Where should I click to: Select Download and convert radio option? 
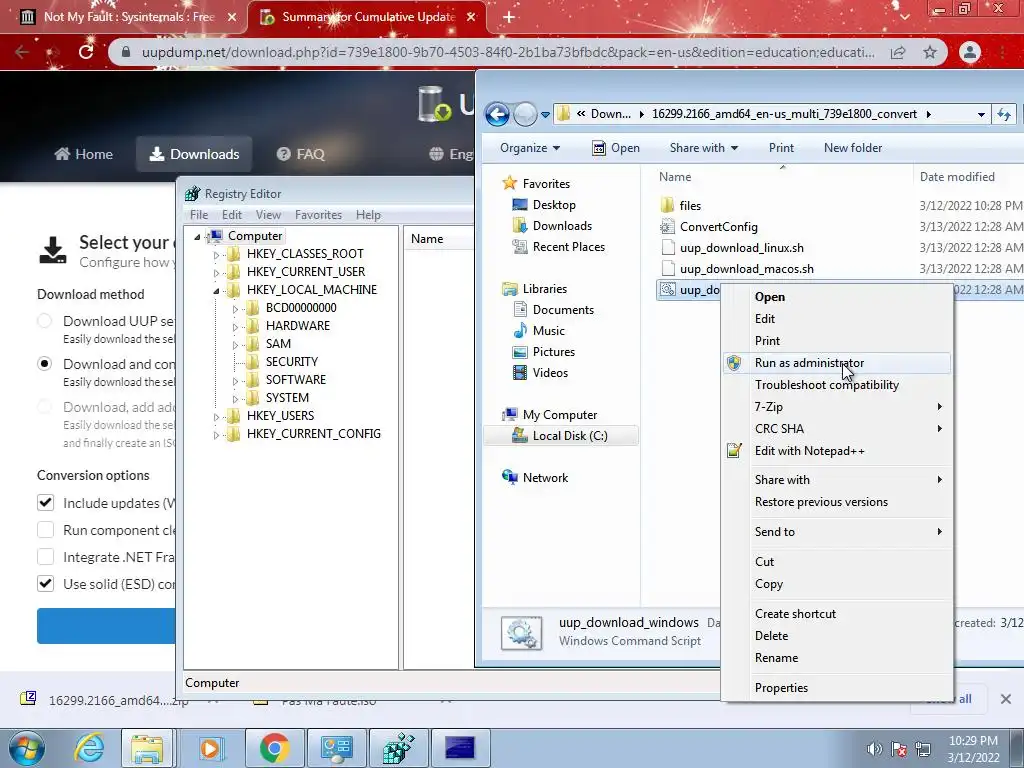click(44, 364)
